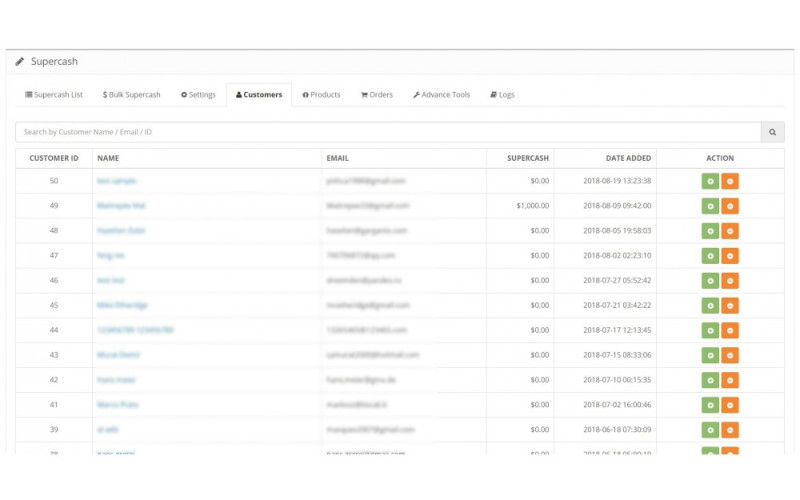Add supercash to customer 49 via green icon
The width and height of the screenshot is (800, 500).
(710, 206)
